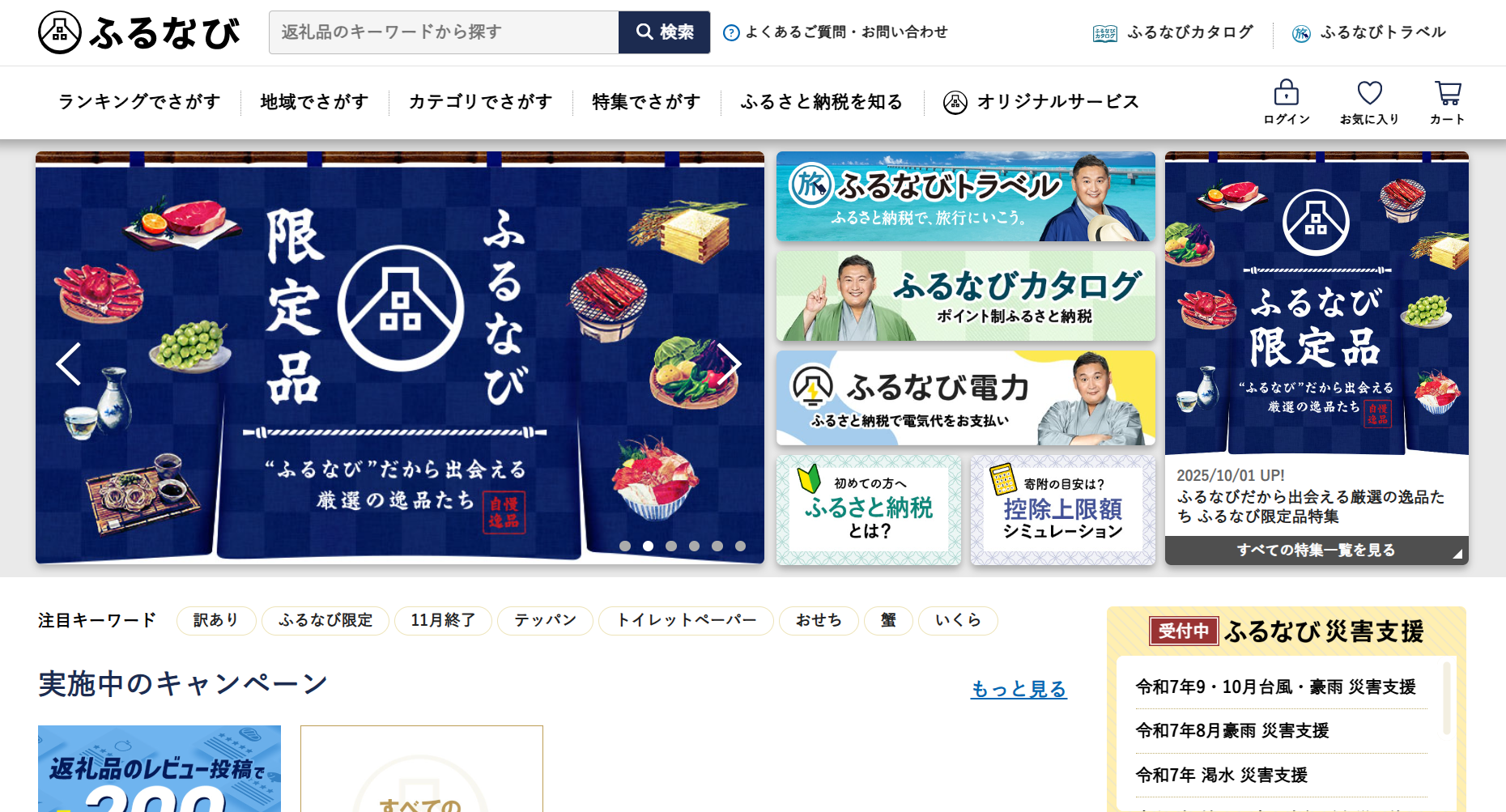Show the previous carousel slide arrow
Viewport: 1506px width, 812px height.
point(69,363)
